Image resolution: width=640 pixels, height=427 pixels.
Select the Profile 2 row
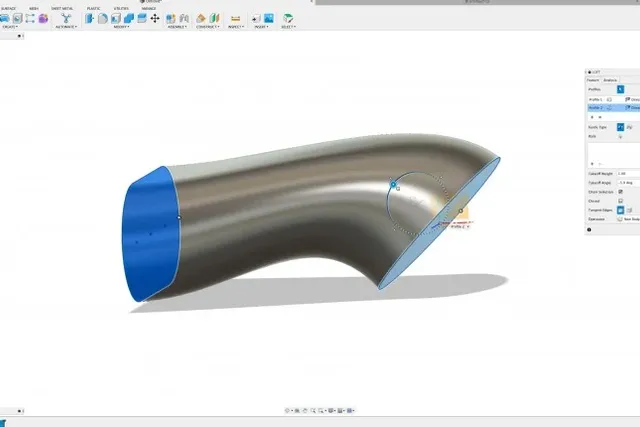pyautogui.click(x=614, y=108)
